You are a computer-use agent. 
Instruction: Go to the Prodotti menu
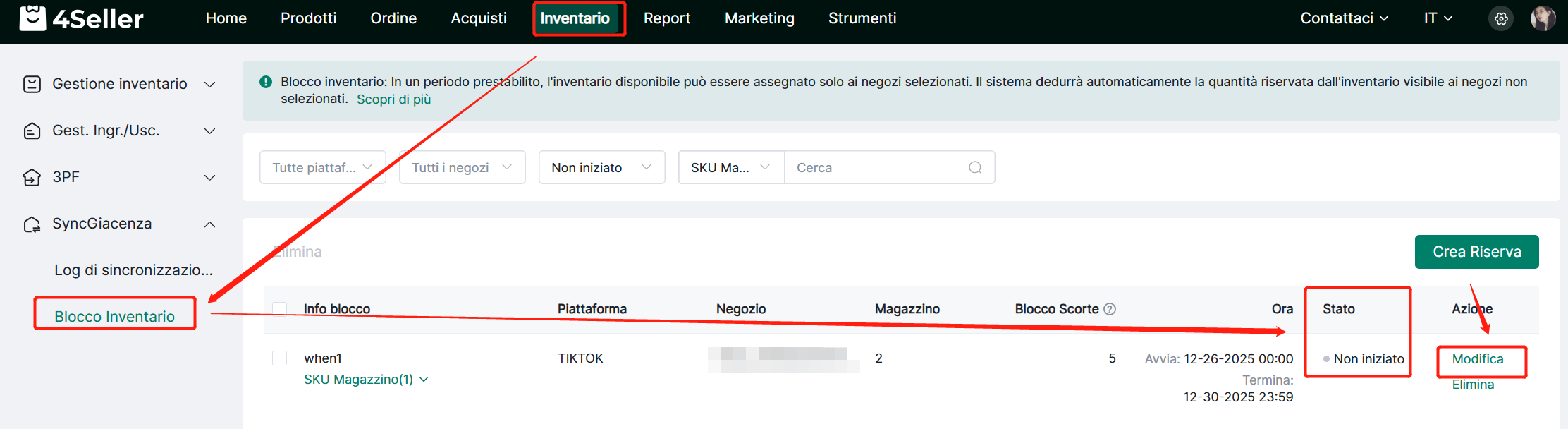pos(308,18)
